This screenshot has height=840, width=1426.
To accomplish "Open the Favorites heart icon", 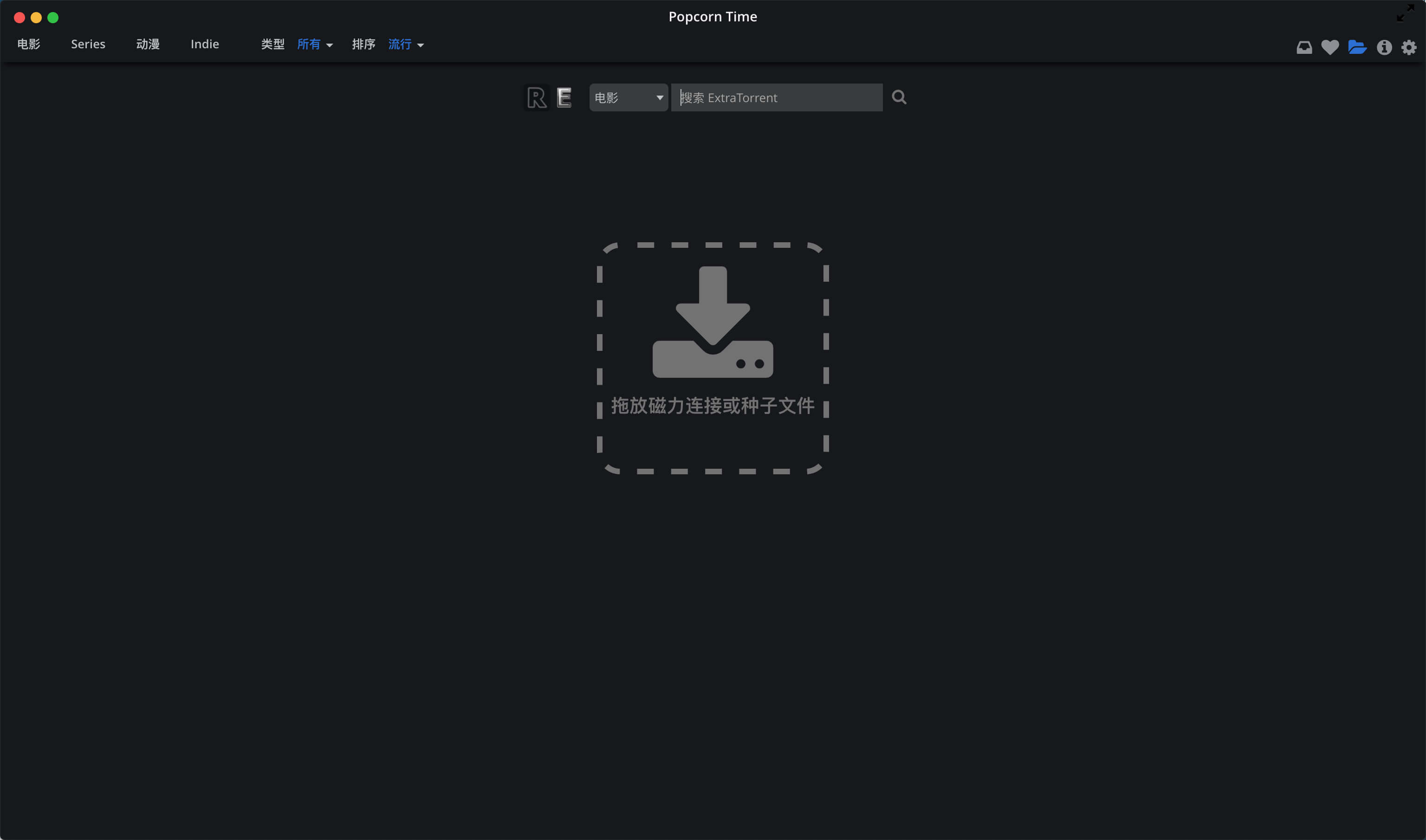I will click(x=1330, y=47).
